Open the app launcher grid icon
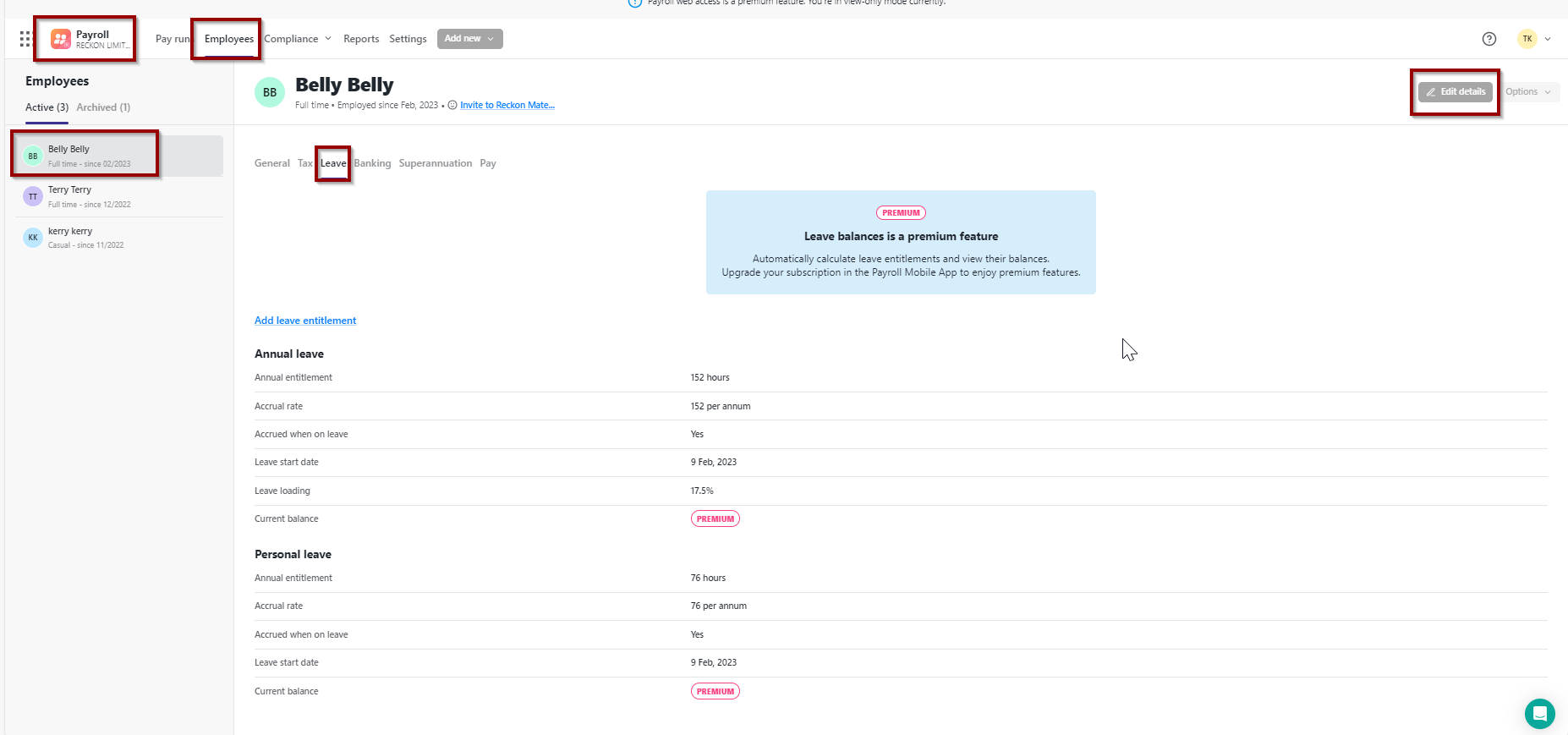Screen dimensions: 1568x735 tap(25, 39)
